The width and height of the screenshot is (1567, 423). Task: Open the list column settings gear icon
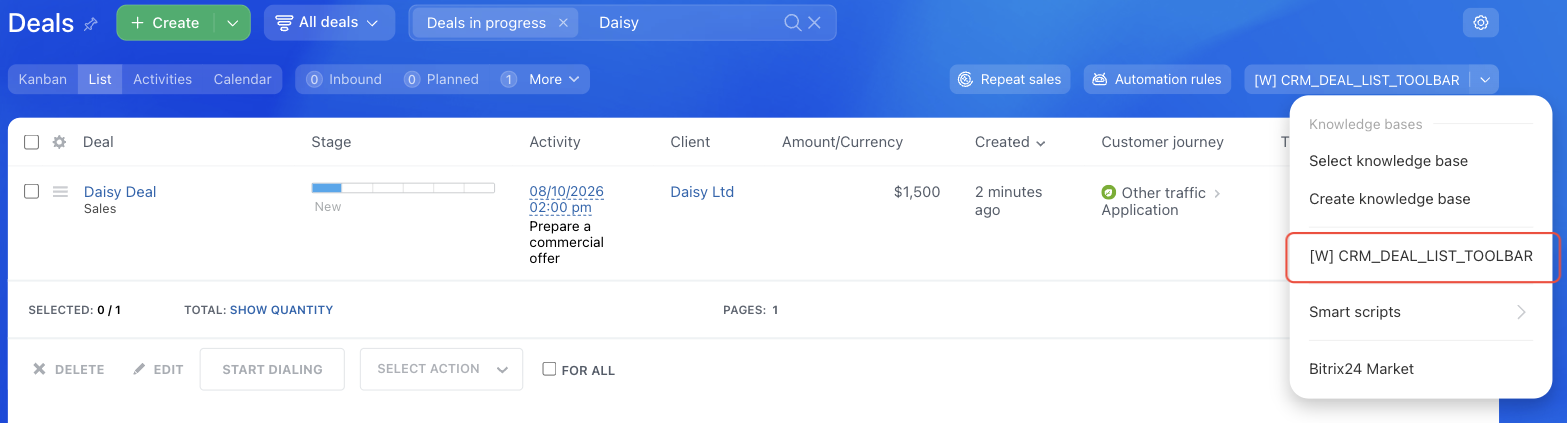coord(59,142)
